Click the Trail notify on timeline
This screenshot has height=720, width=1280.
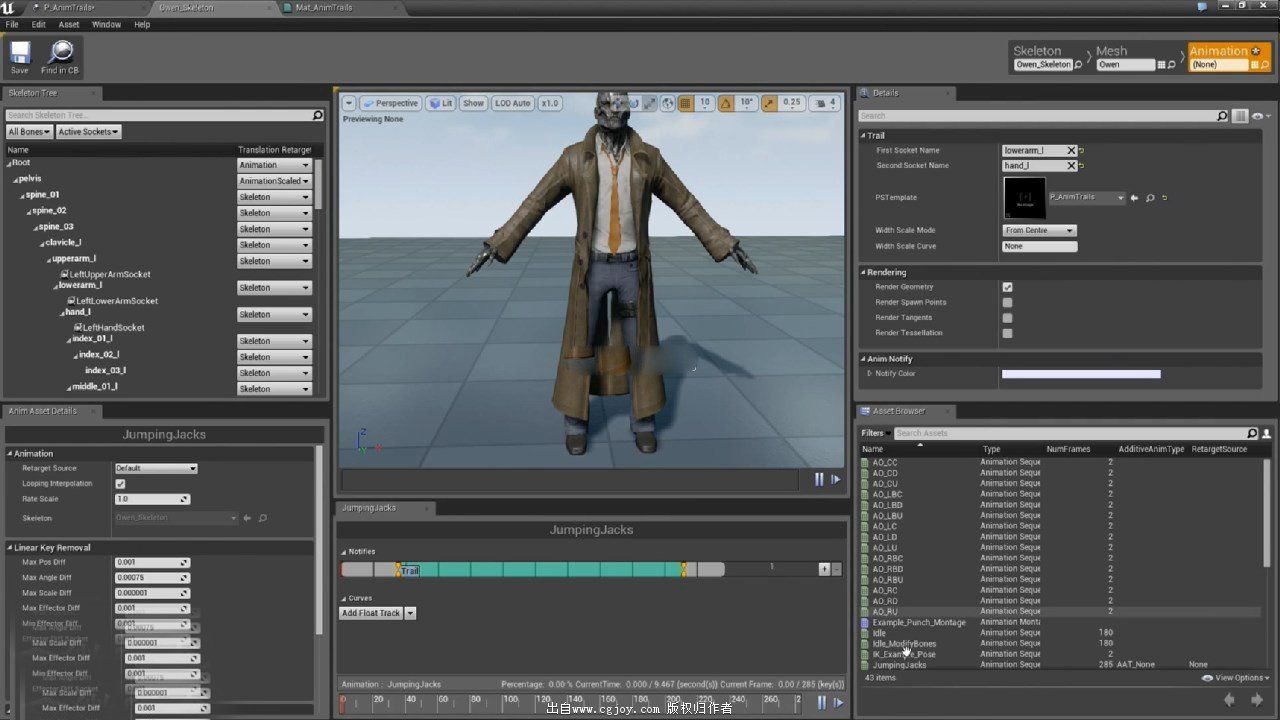410,570
